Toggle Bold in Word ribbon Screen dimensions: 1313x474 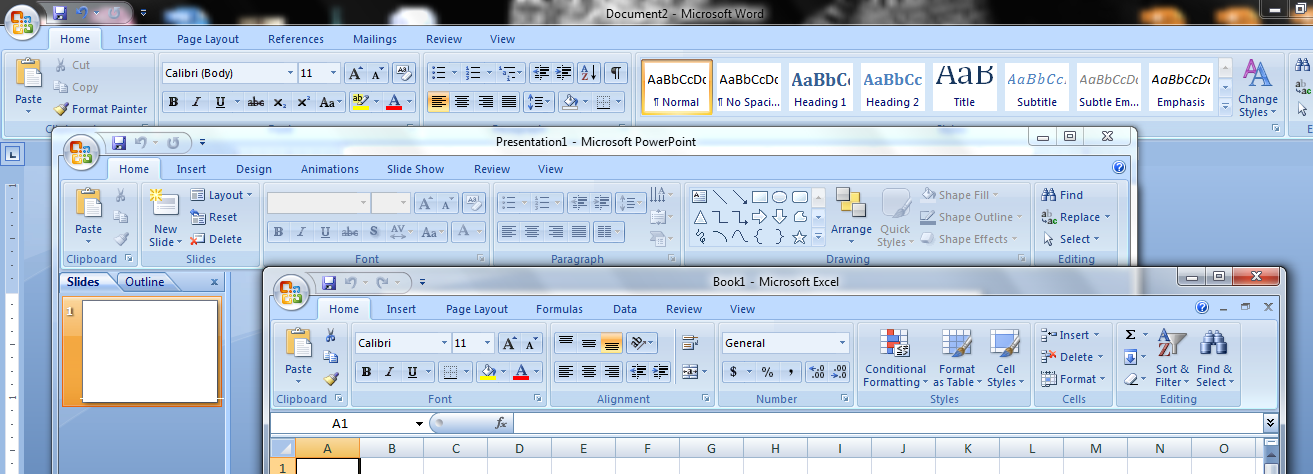coord(173,102)
